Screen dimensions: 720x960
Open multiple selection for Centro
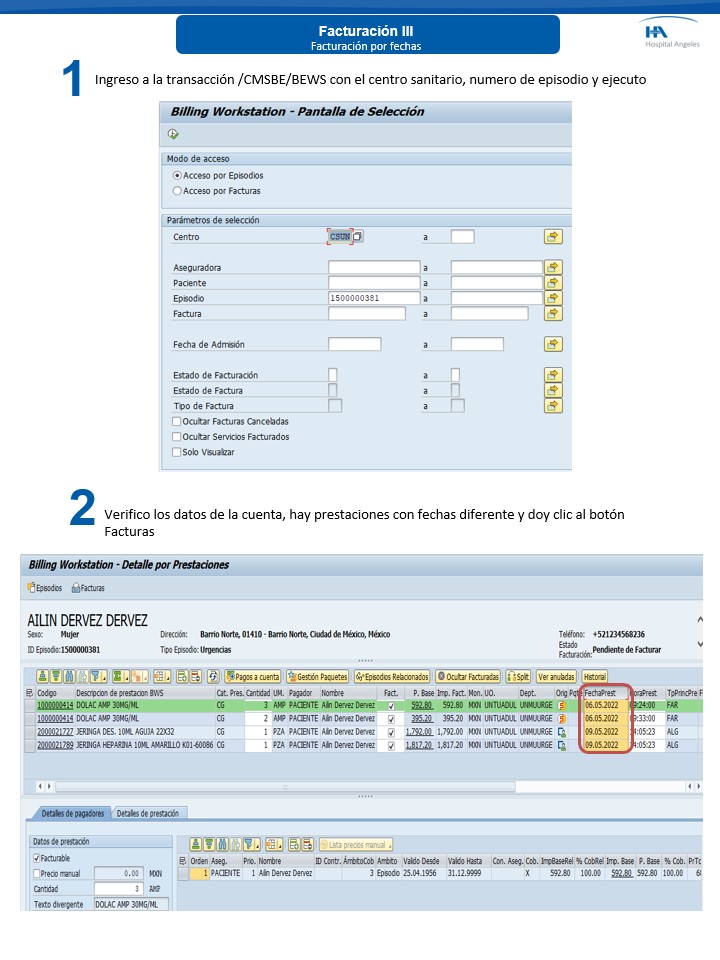[x=553, y=237]
